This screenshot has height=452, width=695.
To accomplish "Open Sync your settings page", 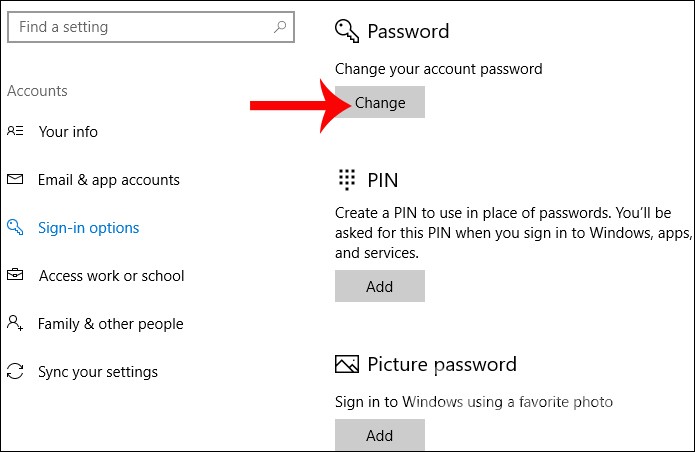I will (97, 372).
